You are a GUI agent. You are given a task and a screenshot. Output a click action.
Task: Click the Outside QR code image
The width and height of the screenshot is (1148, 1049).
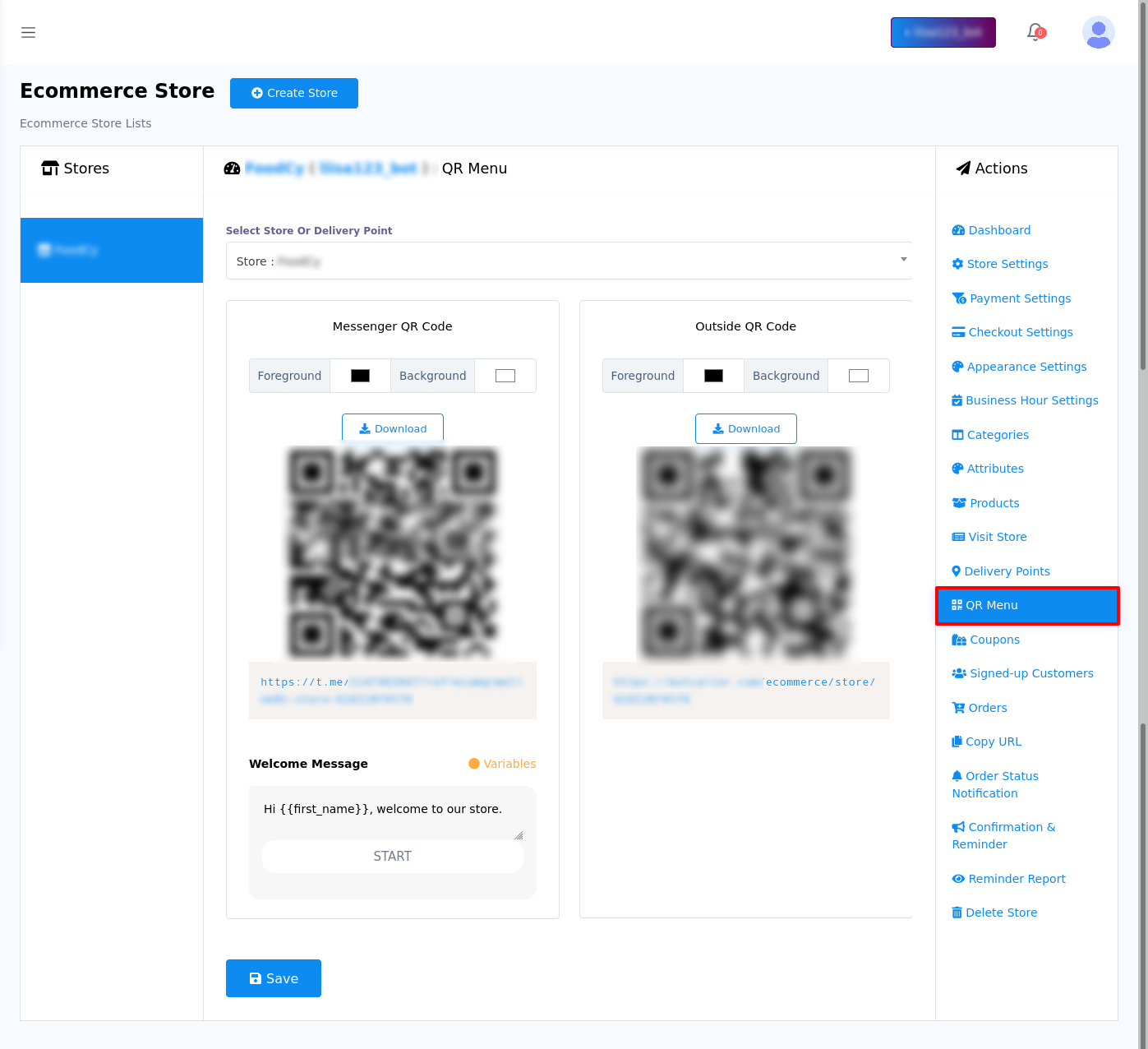[x=746, y=553]
